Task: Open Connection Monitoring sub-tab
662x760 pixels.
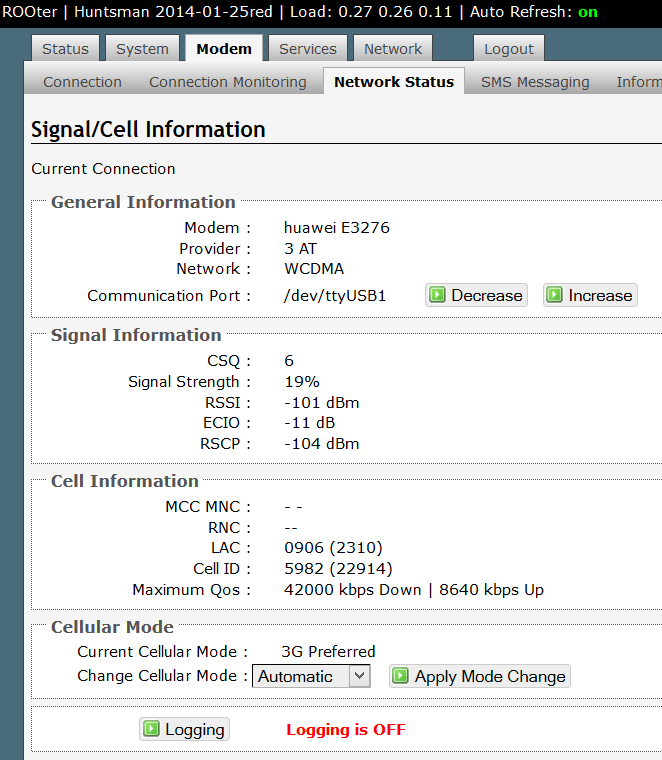Action: [228, 82]
